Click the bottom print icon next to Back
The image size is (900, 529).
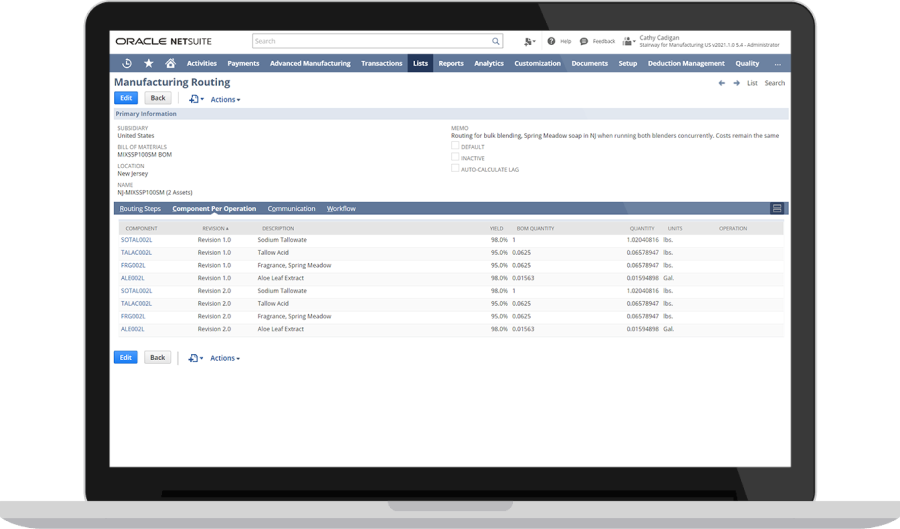tap(196, 358)
